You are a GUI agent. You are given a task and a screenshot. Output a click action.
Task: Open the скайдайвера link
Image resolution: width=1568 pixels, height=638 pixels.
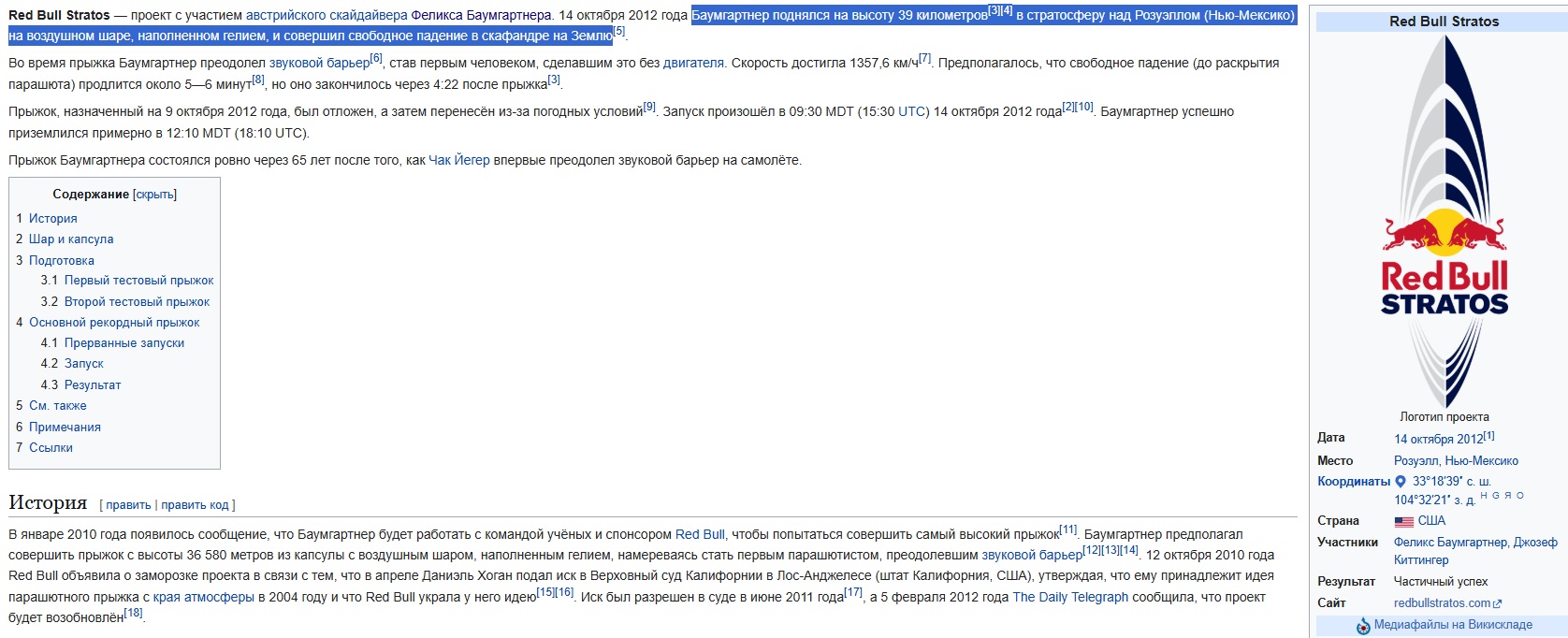coord(369,16)
